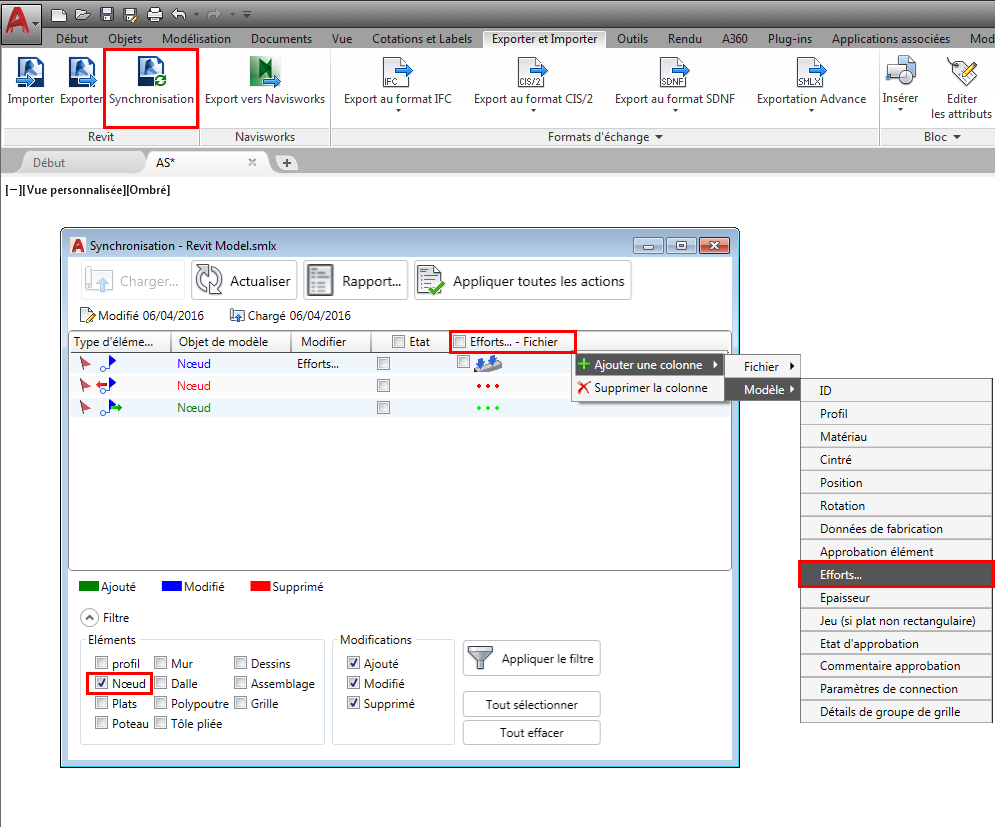Enable the Poteau element filter checkbox
The image size is (995, 827).
point(102,722)
